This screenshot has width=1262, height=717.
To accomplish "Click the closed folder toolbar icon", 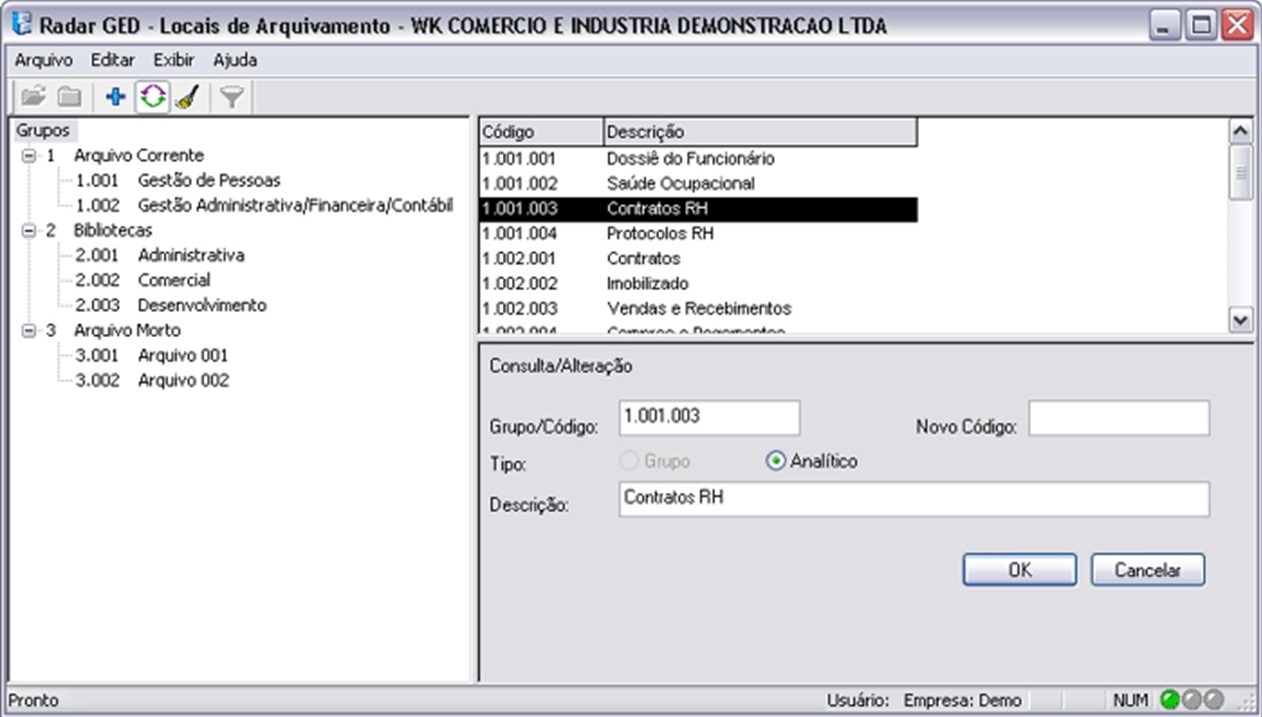I will (x=69, y=96).
